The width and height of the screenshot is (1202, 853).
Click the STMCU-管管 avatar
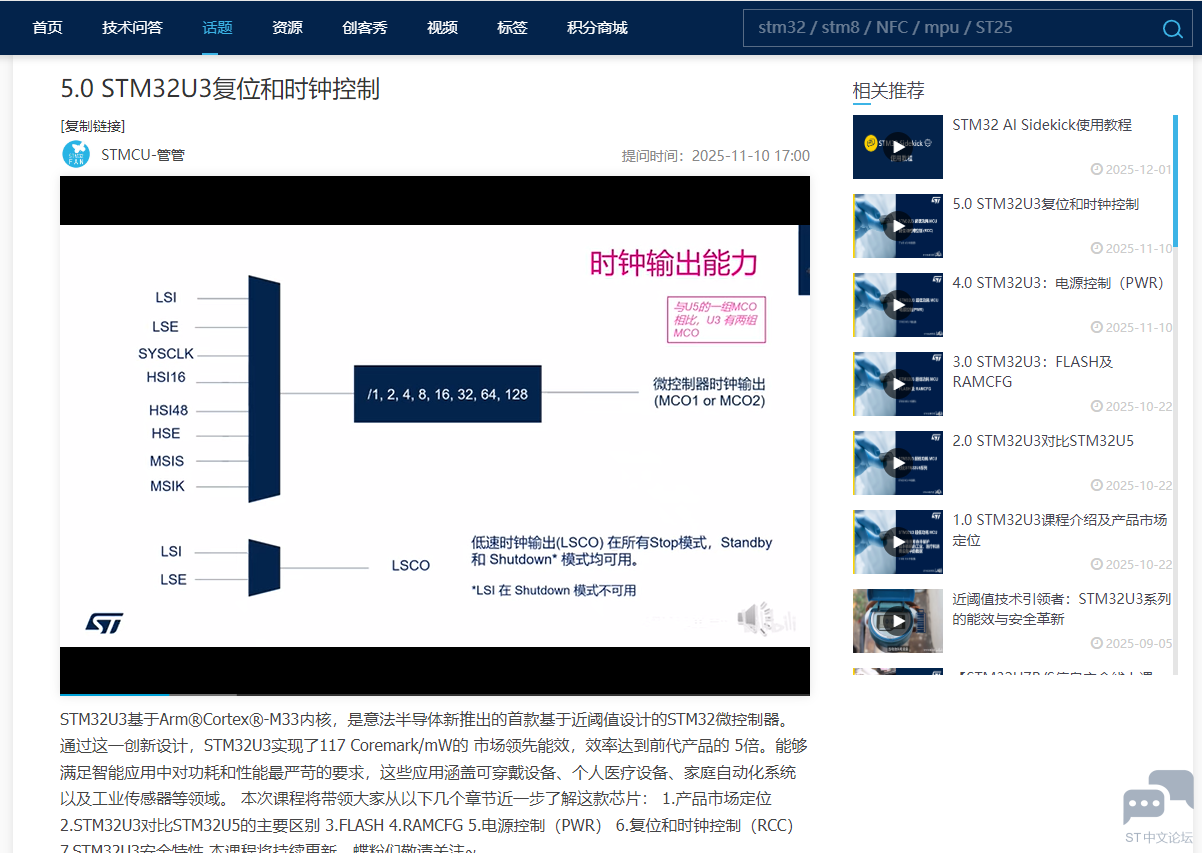click(x=76, y=155)
